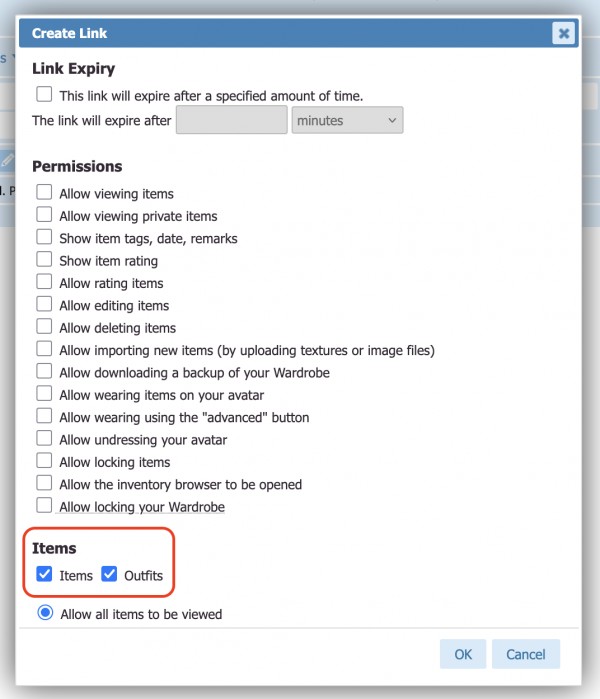The image size is (600, 699).
Task: Tick Allow locking your Wardrobe
Action: coord(44,506)
